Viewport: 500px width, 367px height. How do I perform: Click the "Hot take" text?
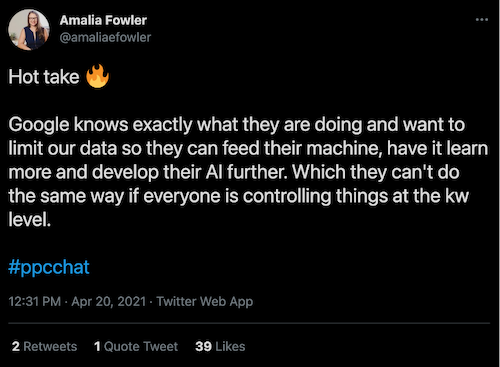pyautogui.click(x=44, y=77)
